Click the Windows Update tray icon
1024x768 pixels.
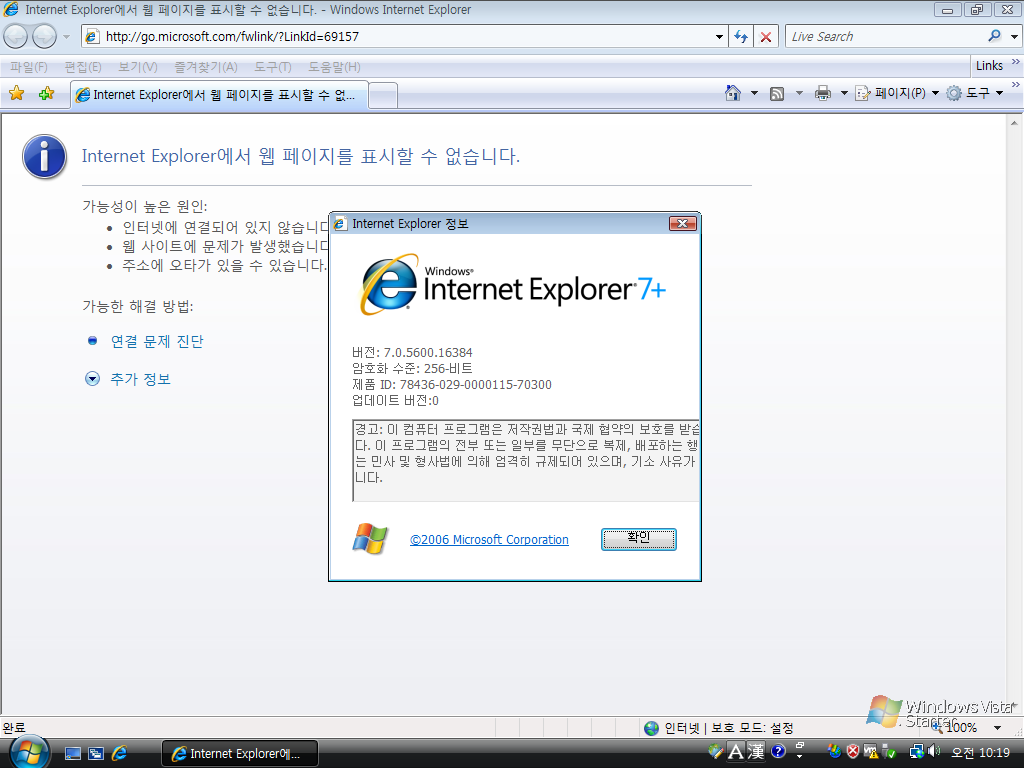(x=834, y=751)
